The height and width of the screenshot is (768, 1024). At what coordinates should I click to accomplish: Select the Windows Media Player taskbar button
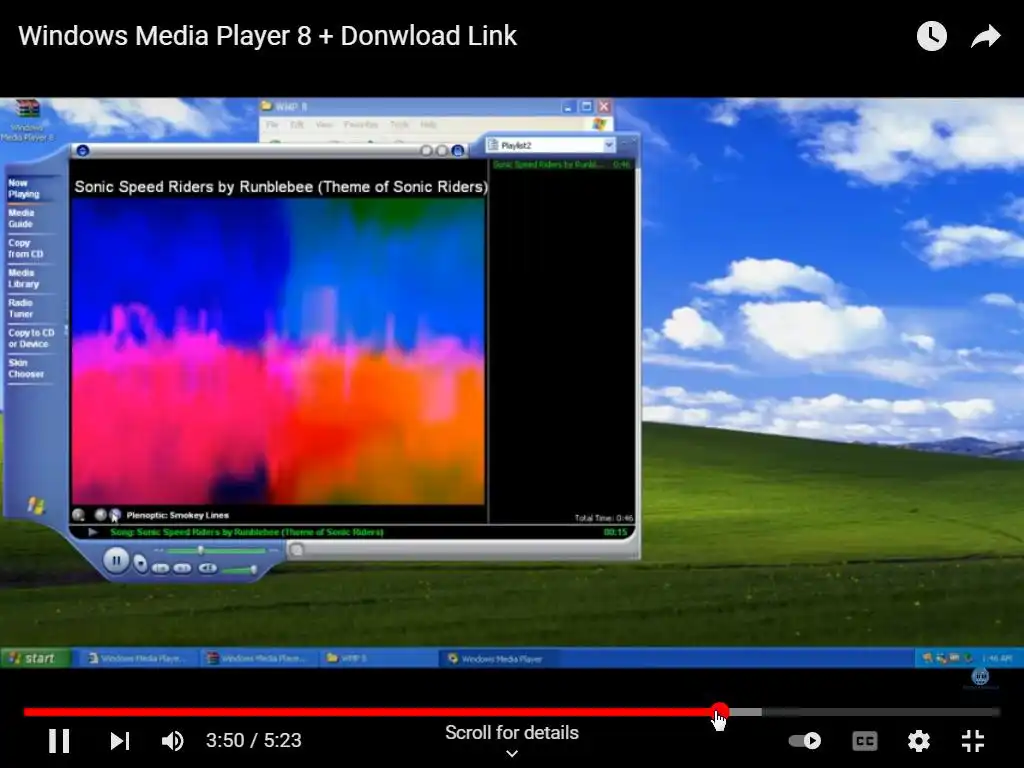pos(502,658)
